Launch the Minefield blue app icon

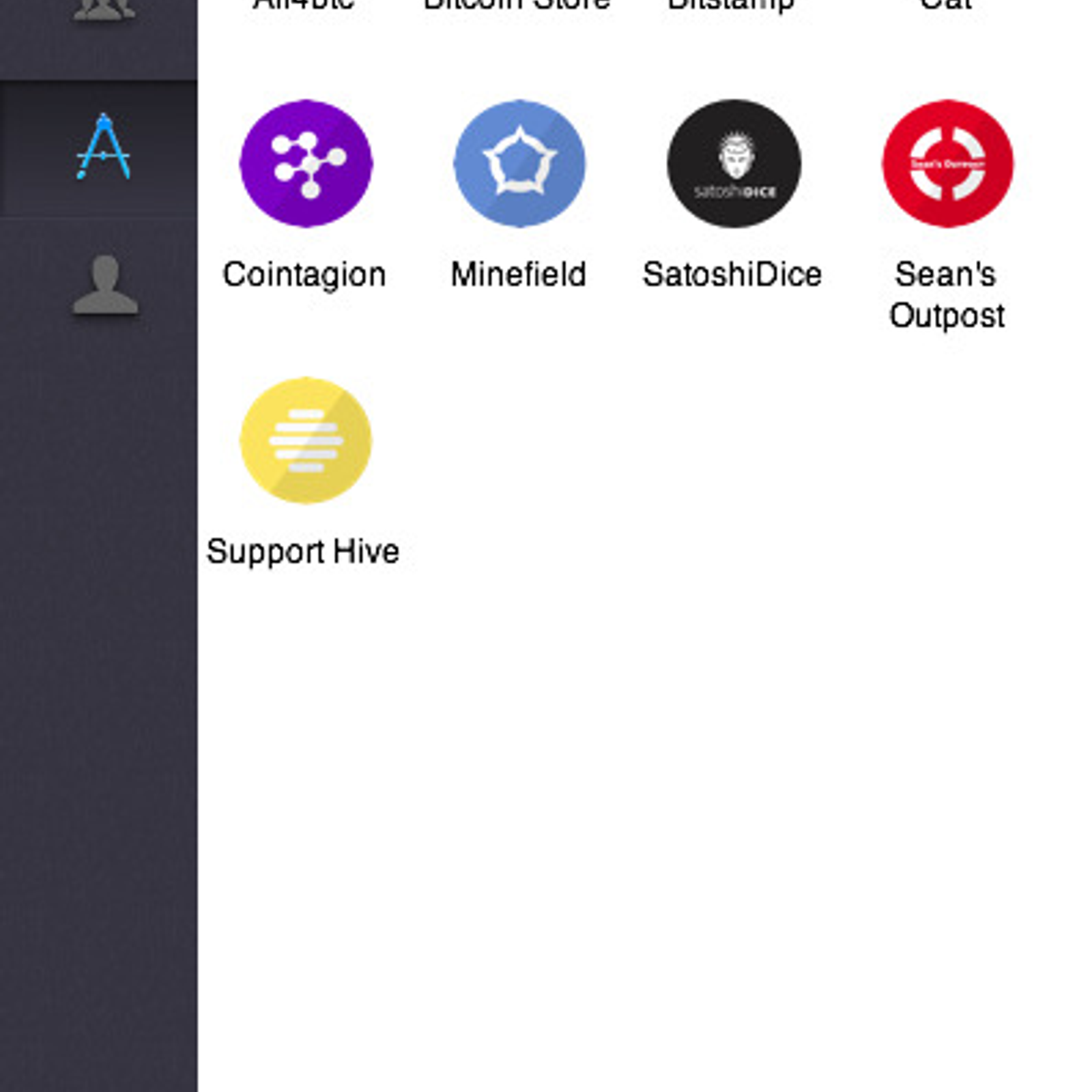point(519,163)
